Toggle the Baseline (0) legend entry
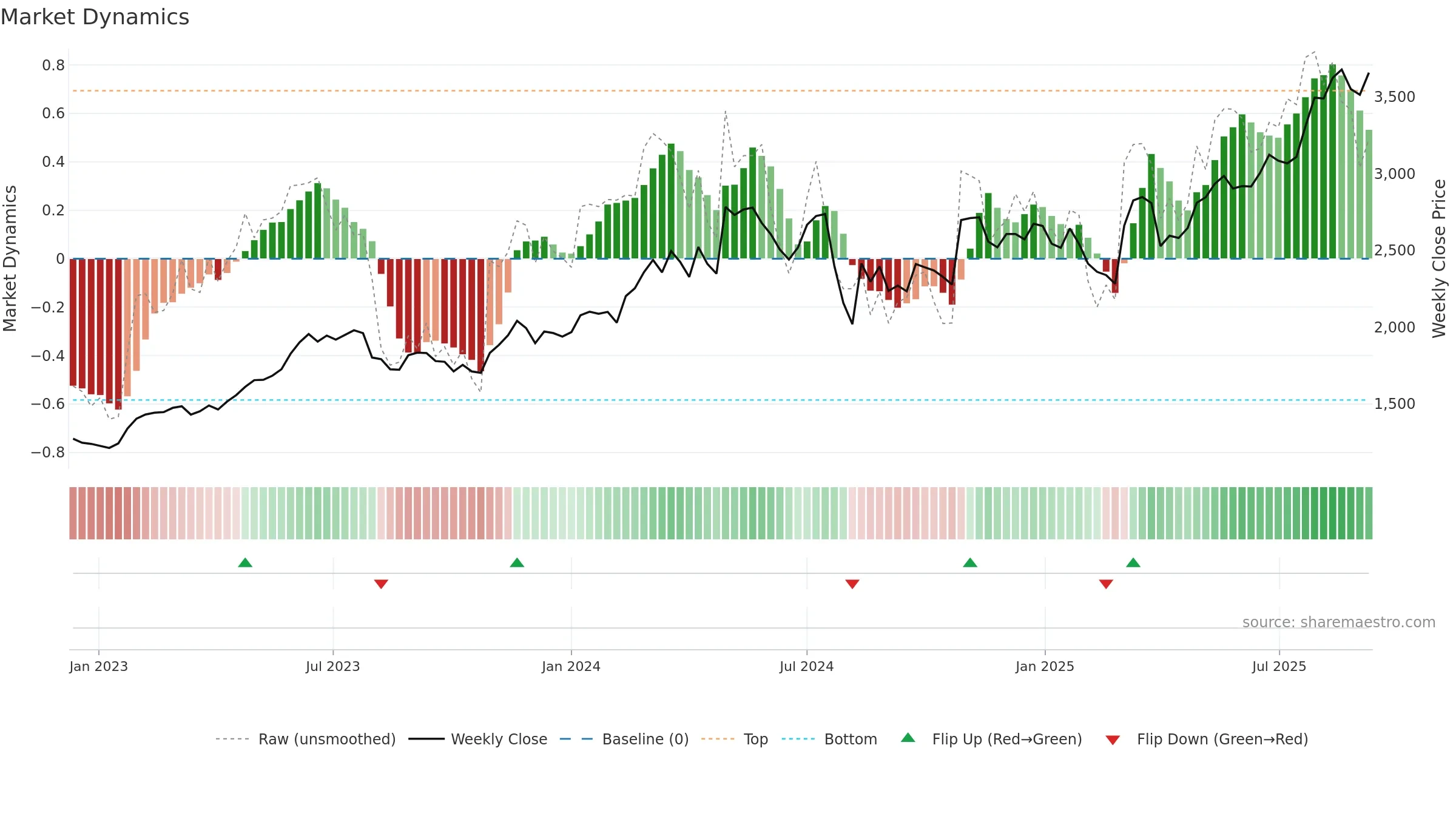This screenshot has height=819, width=1456. click(x=624, y=739)
